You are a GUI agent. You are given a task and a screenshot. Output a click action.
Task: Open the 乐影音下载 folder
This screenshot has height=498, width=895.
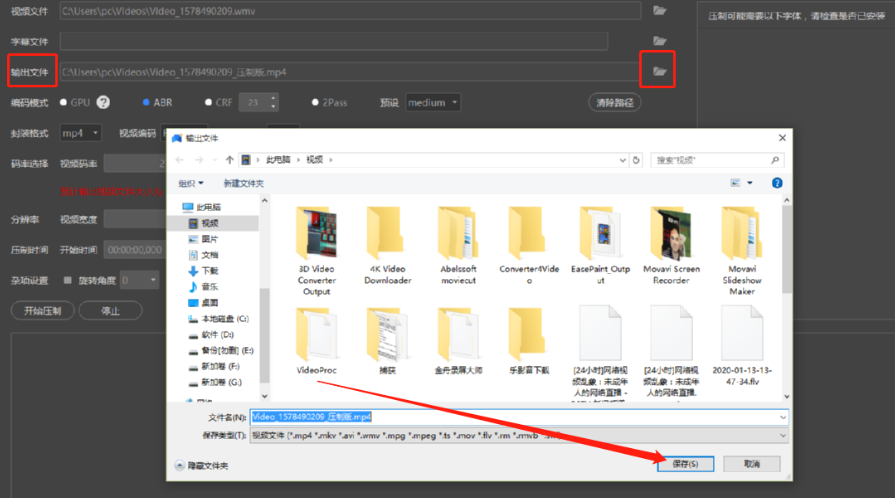pos(529,341)
